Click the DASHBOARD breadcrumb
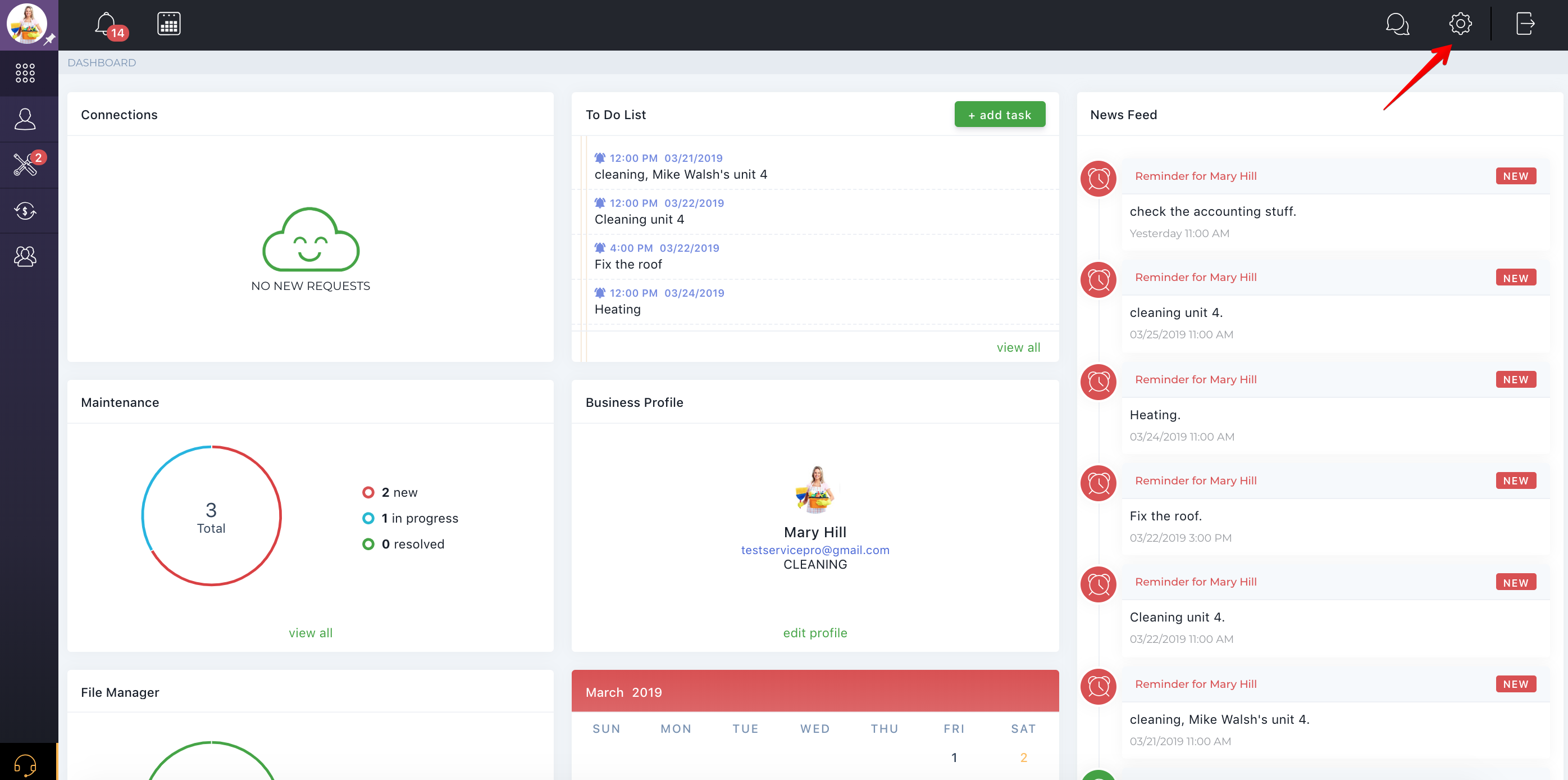 point(102,63)
